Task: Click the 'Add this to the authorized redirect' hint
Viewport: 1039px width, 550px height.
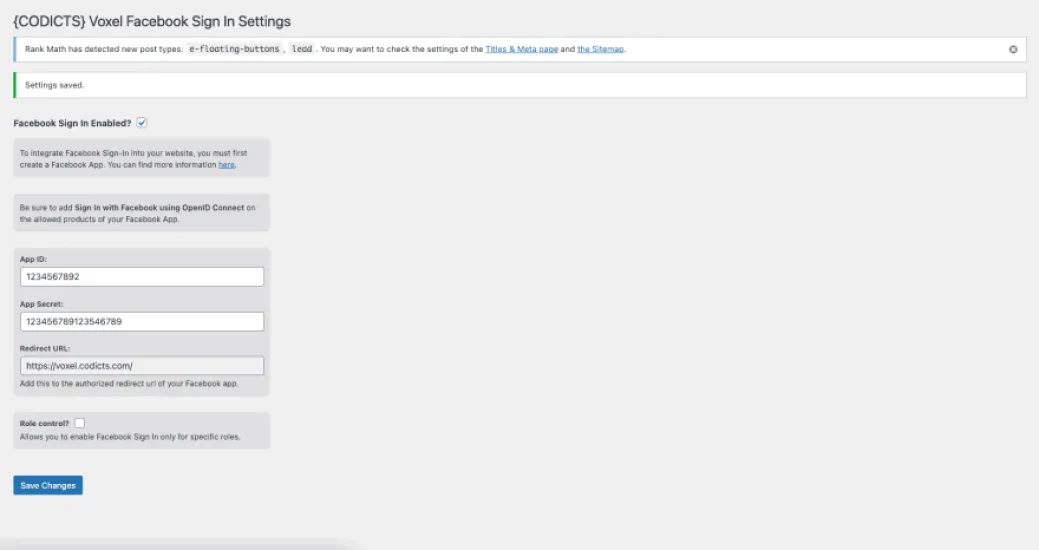Action: (x=129, y=384)
